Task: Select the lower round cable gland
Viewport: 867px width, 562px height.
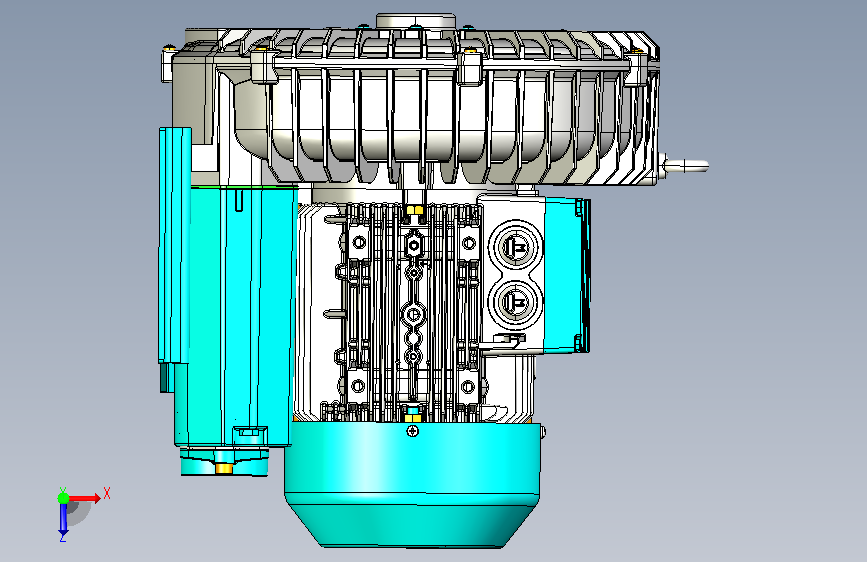Action: pos(515,302)
